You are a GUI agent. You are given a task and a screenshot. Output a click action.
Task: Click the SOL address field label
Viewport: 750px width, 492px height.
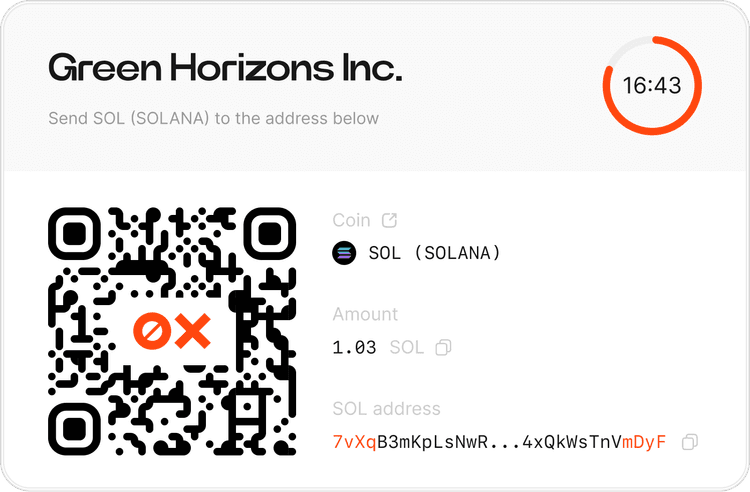pyautogui.click(x=386, y=409)
